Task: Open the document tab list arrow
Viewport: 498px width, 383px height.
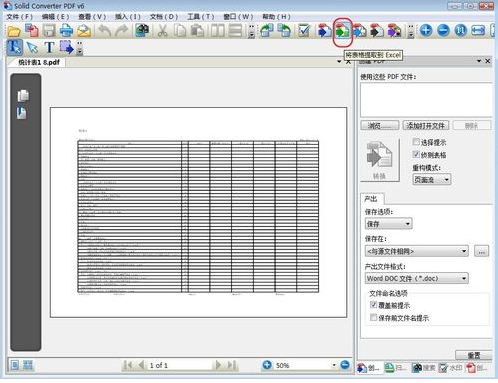Action: [339, 61]
